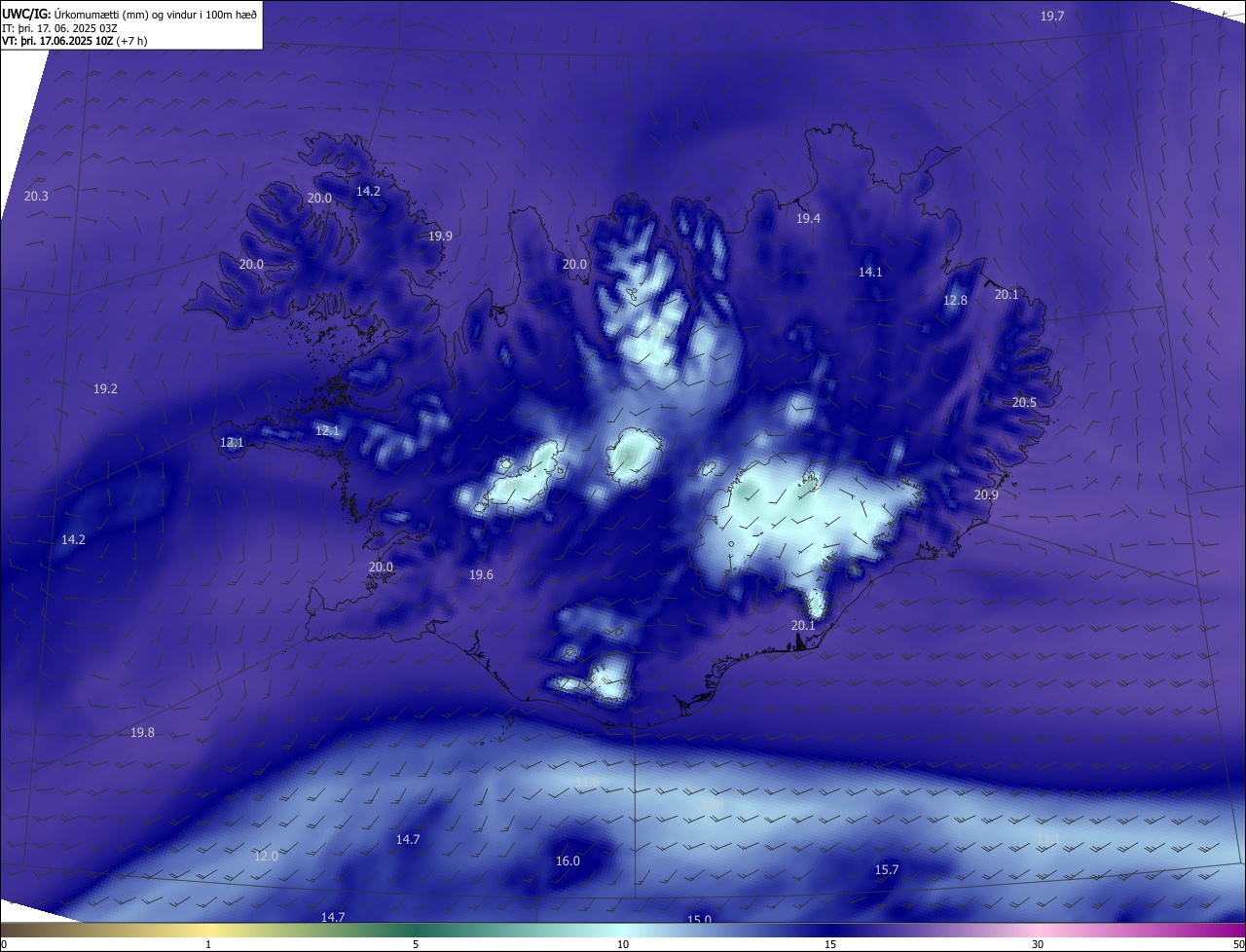This screenshot has height=952, width=1246.
Task: Click the map value label 15.7
Action: click(887, 869)
